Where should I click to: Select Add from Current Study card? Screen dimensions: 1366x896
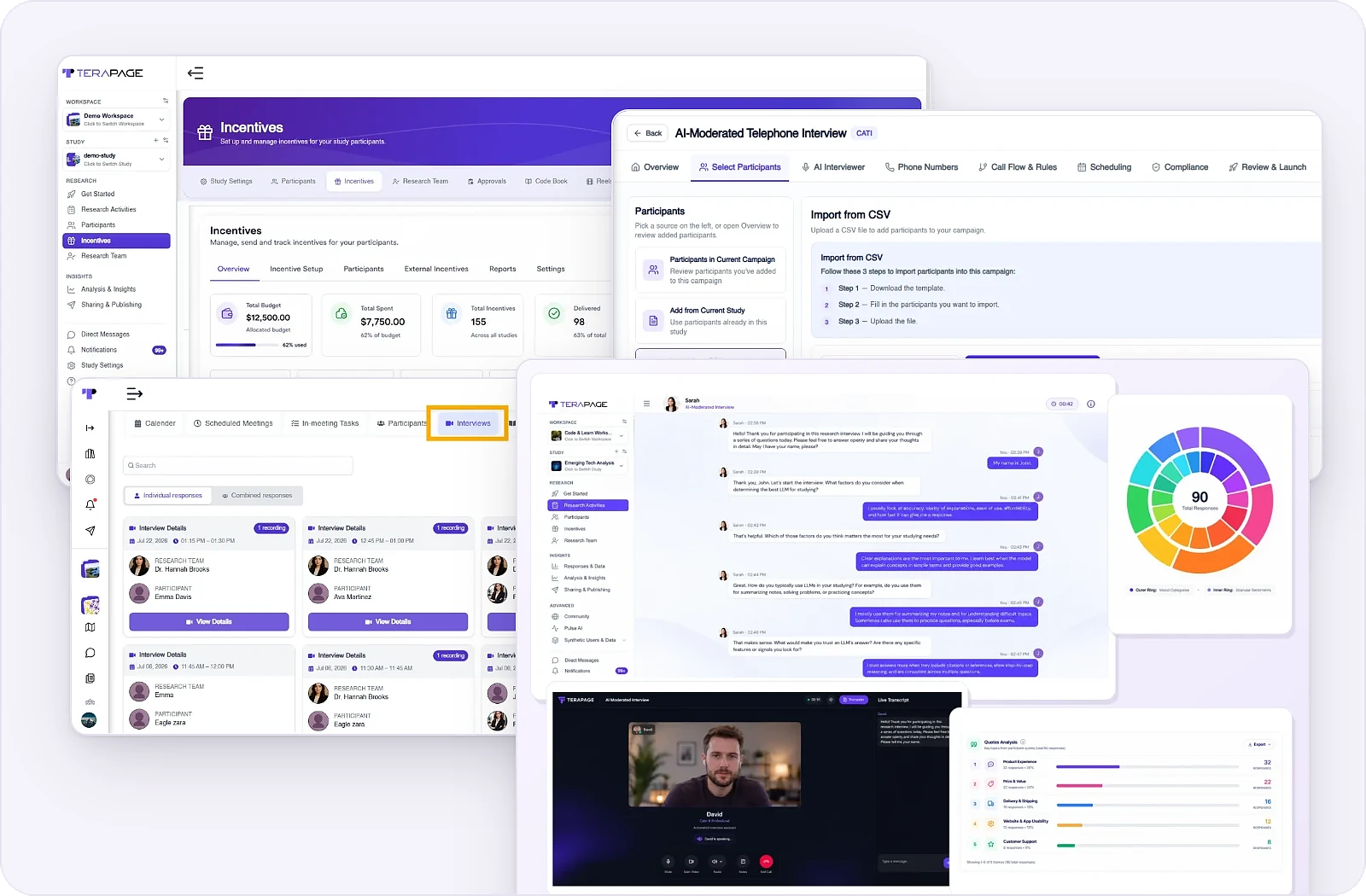pyautogui.click(x=710, y=321)
